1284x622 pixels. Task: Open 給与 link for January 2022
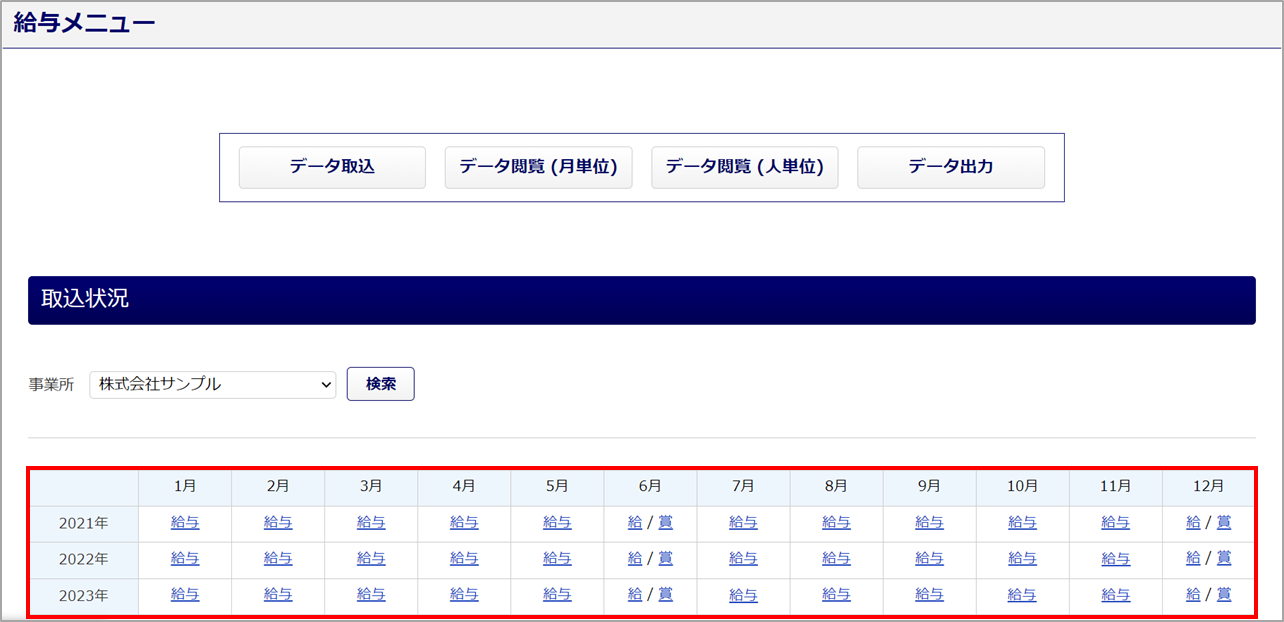pyautogui.click(x=185, y=558)
